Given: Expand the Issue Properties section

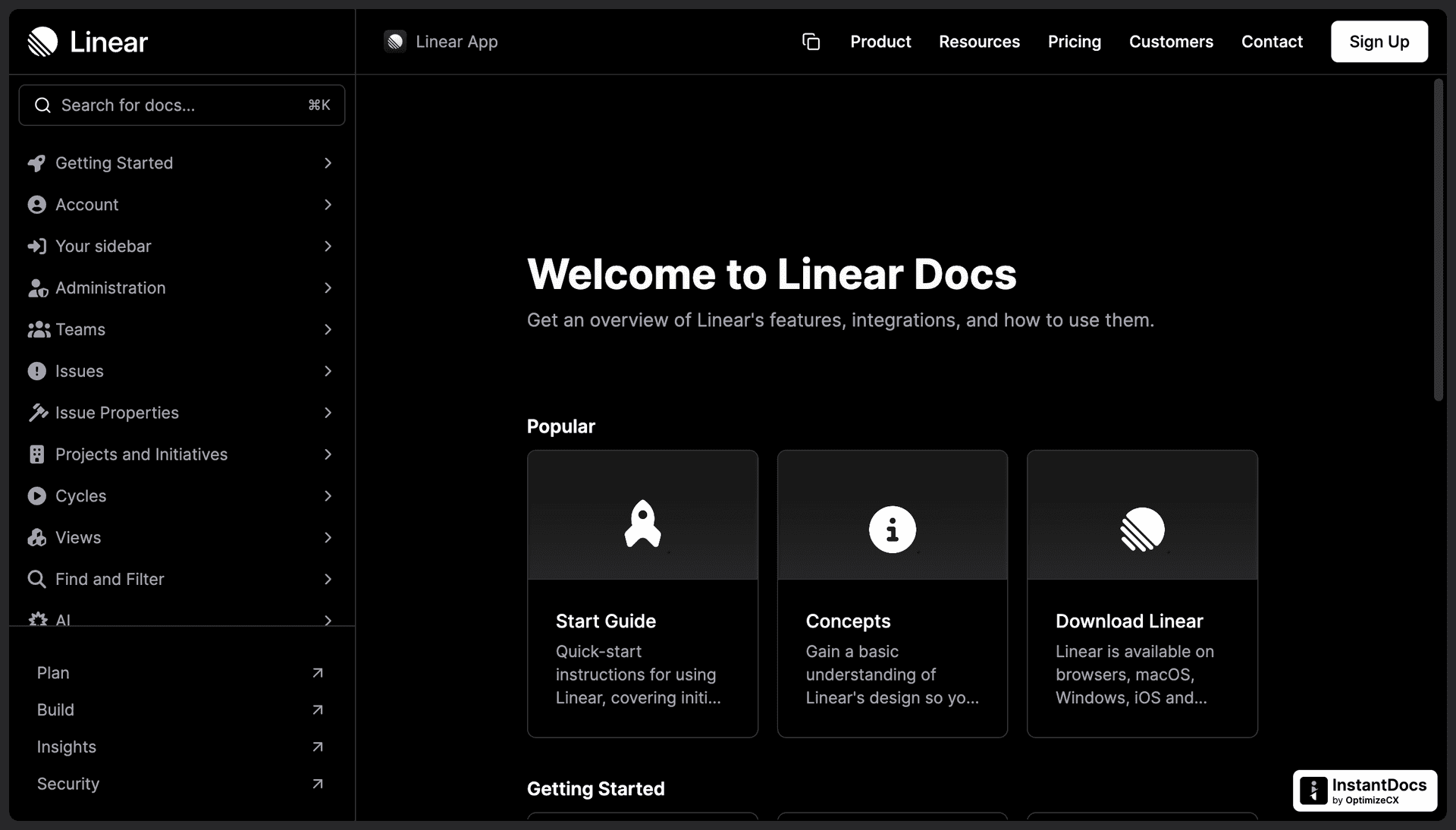Looking at the screenshot, I should click(328, 413).
